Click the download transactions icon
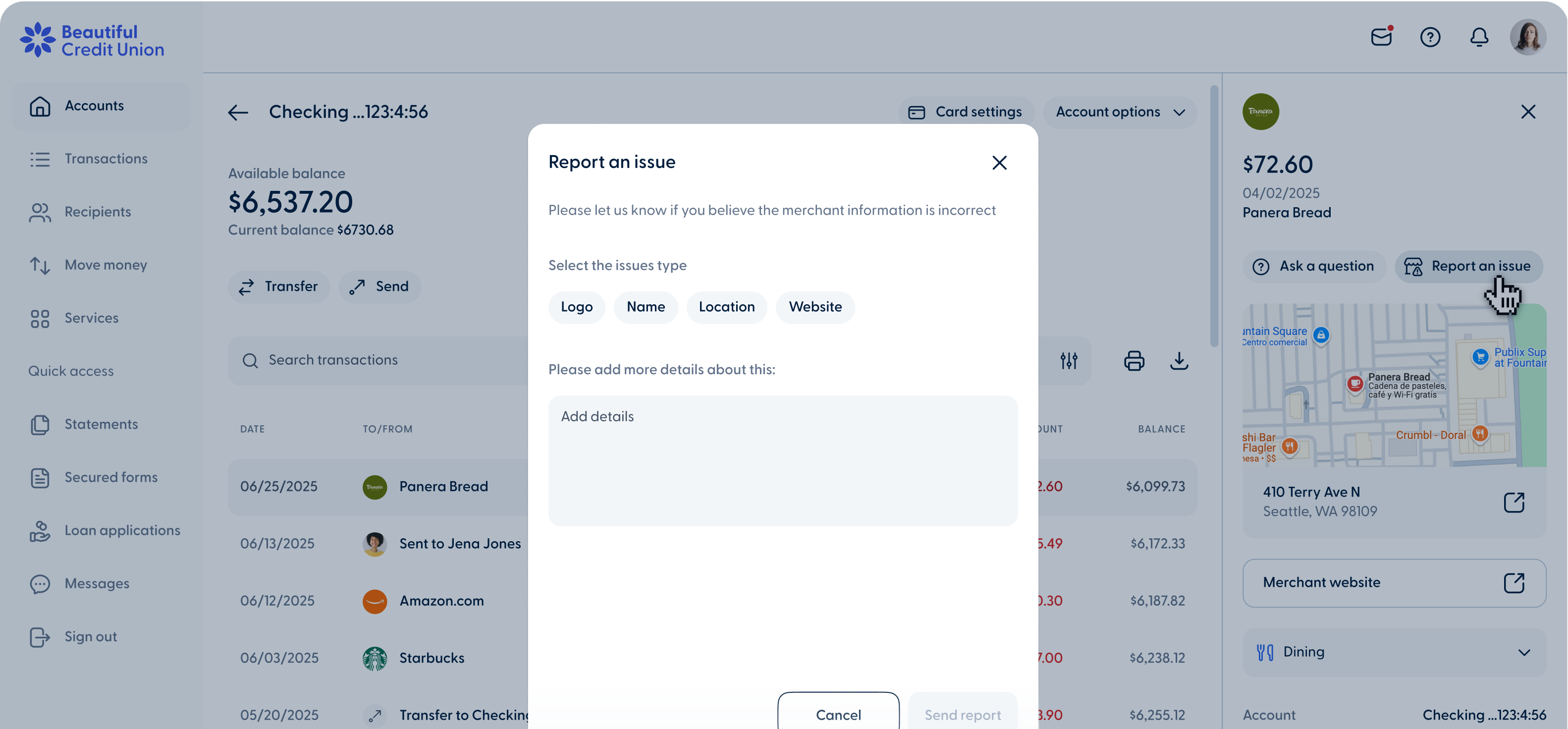1568x729 pixels. [x=1179, y=361]
